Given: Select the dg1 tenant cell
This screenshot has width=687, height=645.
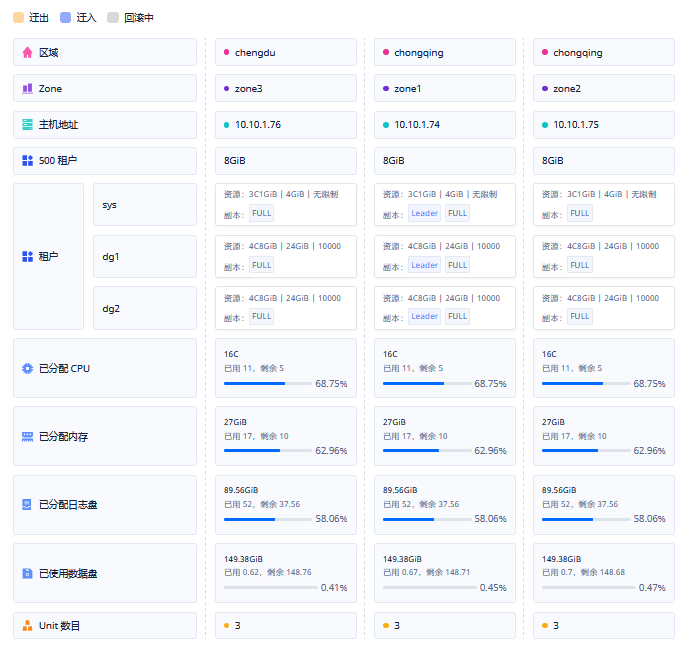Looking at the screenshot, I should point(144,256).
